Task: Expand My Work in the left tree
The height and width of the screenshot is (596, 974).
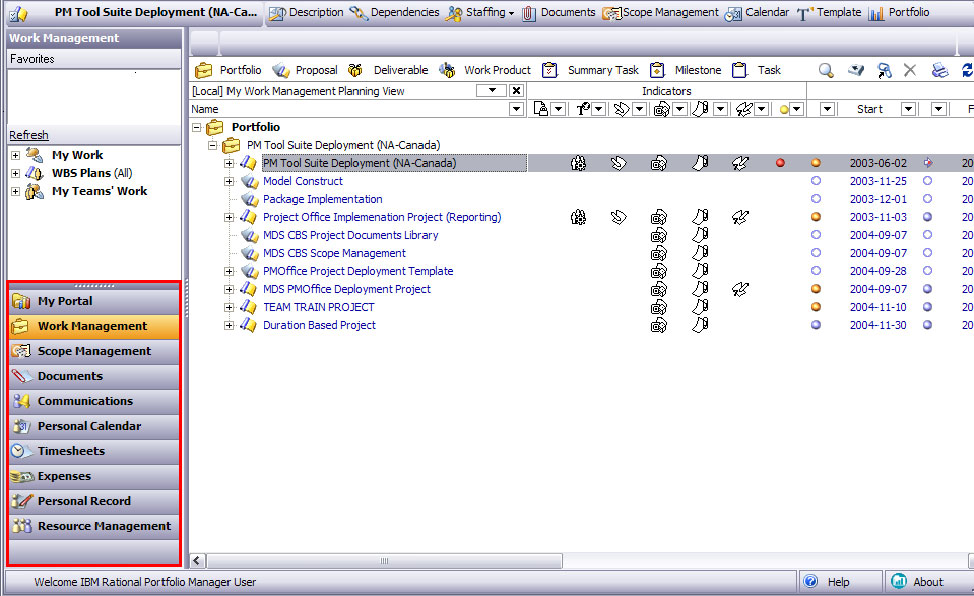Action: click(16, 155)
